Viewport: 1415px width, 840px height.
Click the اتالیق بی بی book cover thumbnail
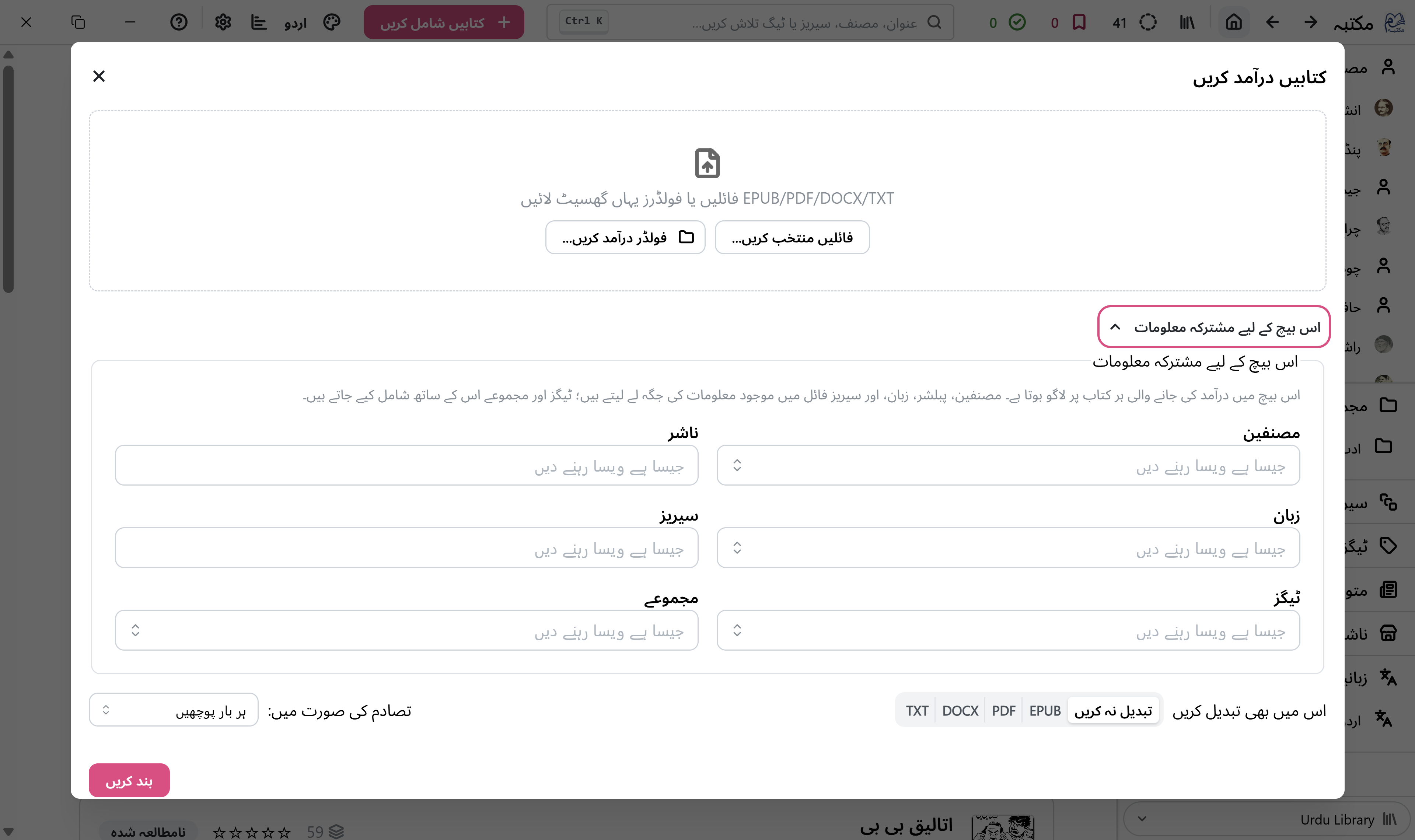[x=1002, y=827]
